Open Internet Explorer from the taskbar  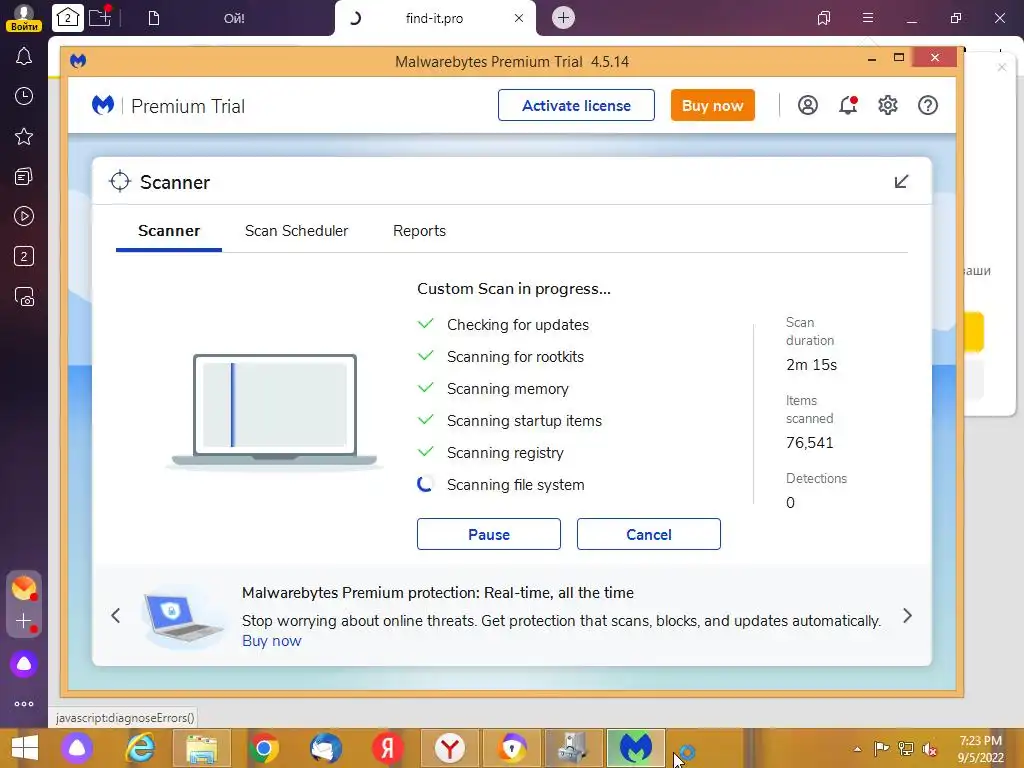click(x=140, y=748)
